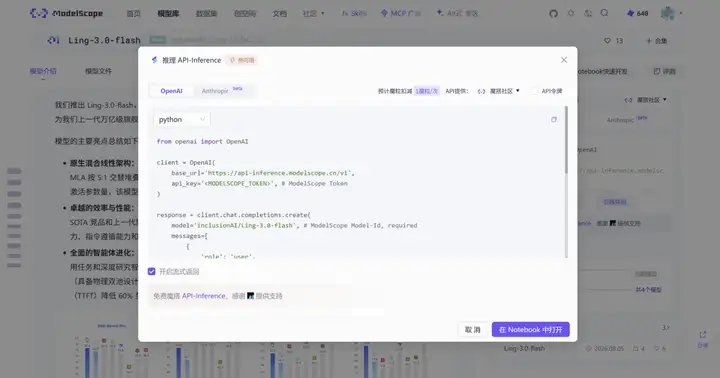Uncheck the streaming response checkbox
Image resolution: width=720 pixels, height=378 pixels.
click(152, 271)
